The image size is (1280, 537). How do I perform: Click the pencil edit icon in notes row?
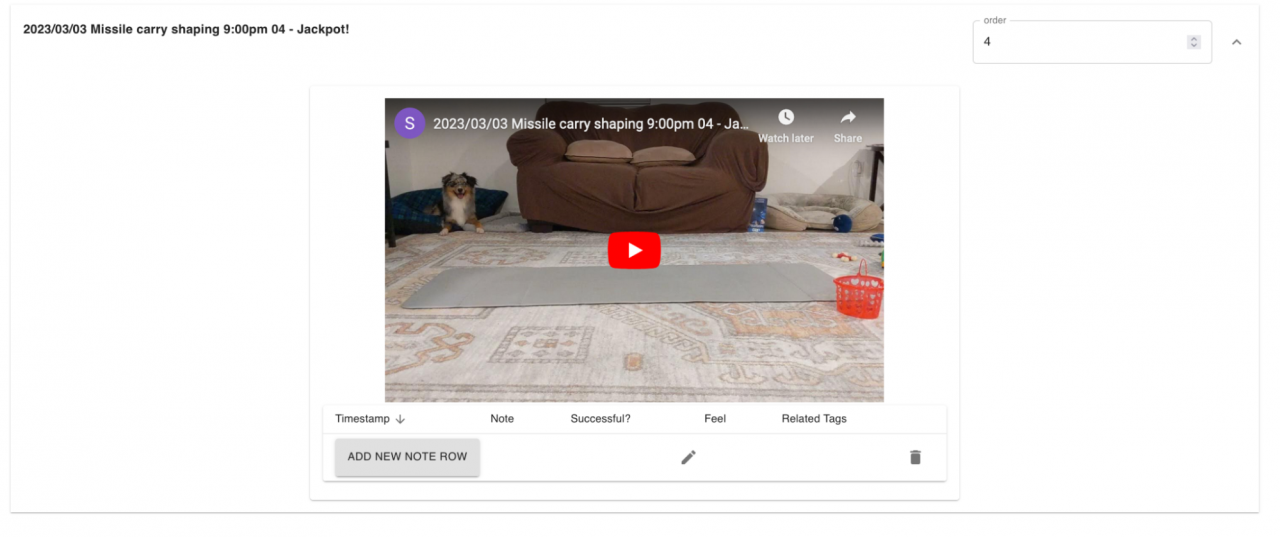coord(688,457)
